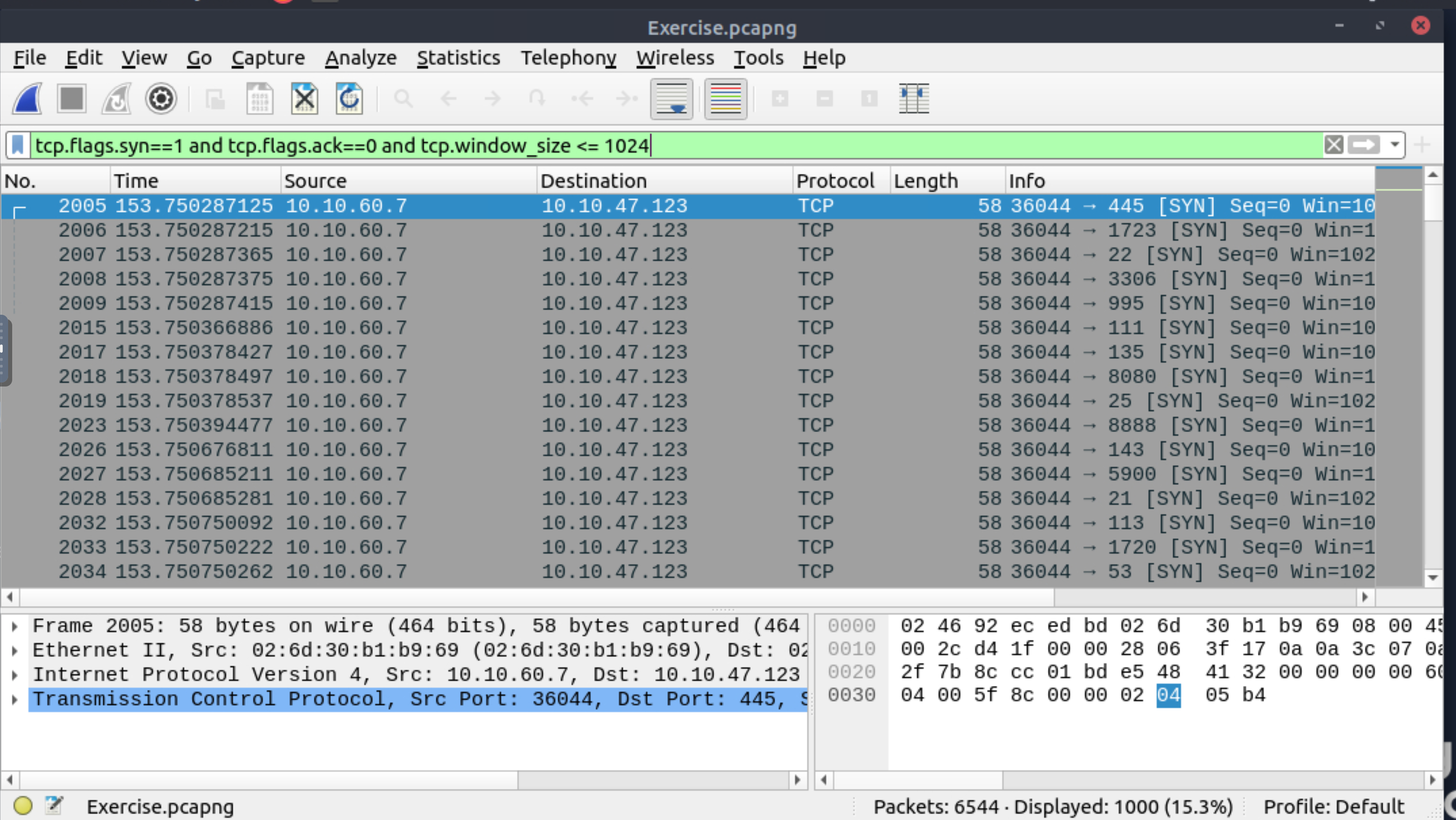Find a packet with magnifier icon
The image size is (1456, 820).
[403, 99]
